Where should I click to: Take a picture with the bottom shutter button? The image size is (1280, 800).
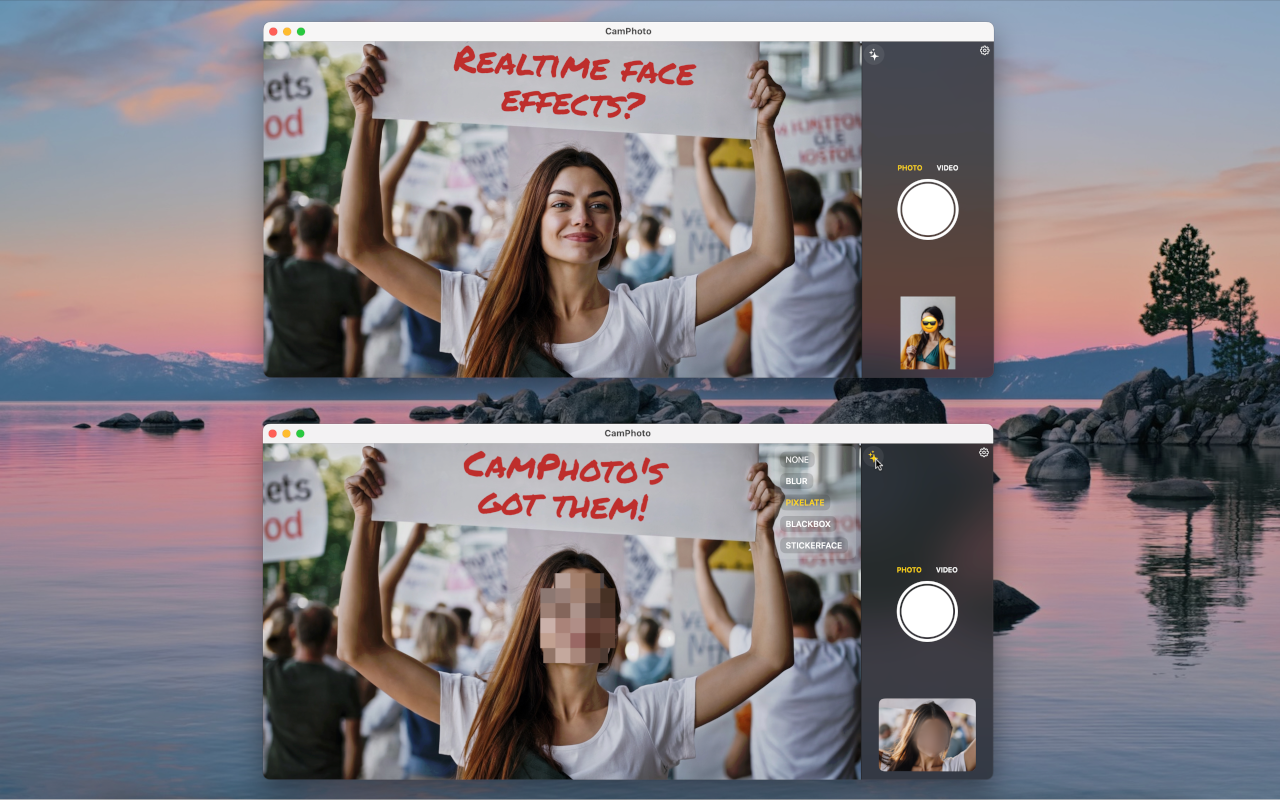(927, 610)
